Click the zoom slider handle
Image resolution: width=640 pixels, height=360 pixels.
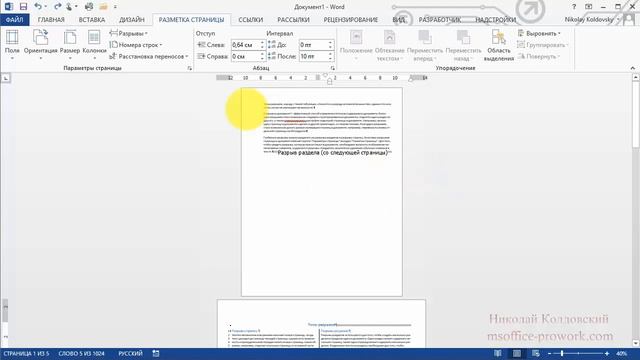click(x=562, y=353)
